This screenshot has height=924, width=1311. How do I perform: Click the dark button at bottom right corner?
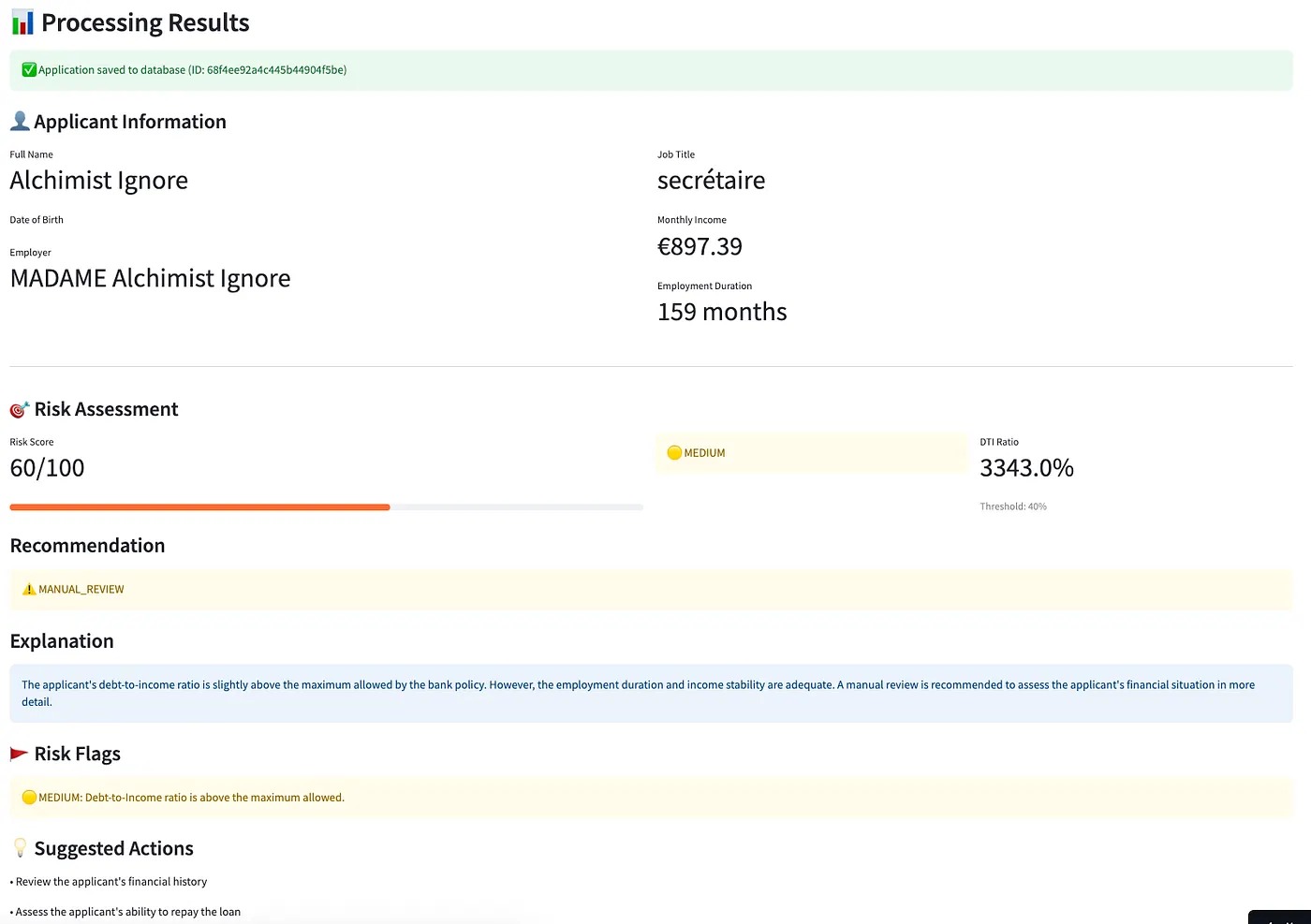1279,917
